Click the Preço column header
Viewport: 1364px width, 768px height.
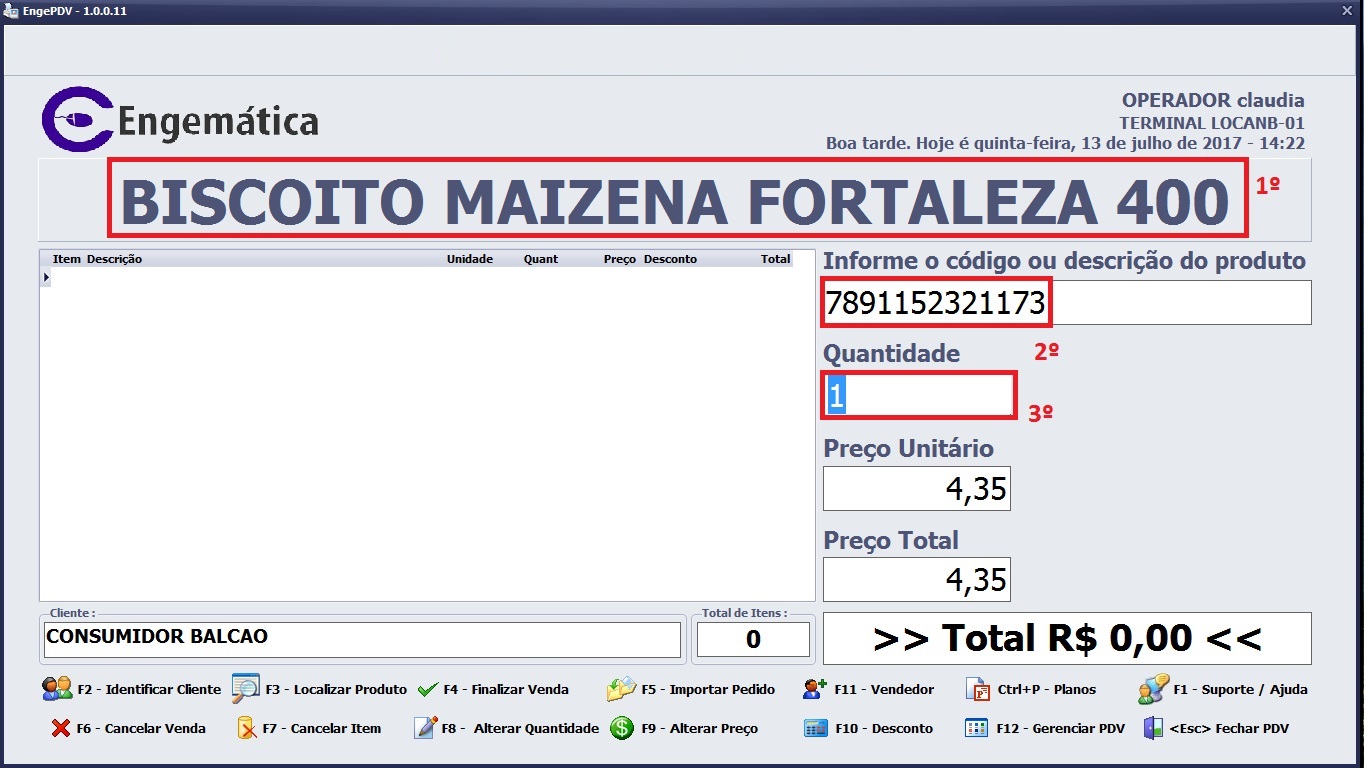coord(620,259)
